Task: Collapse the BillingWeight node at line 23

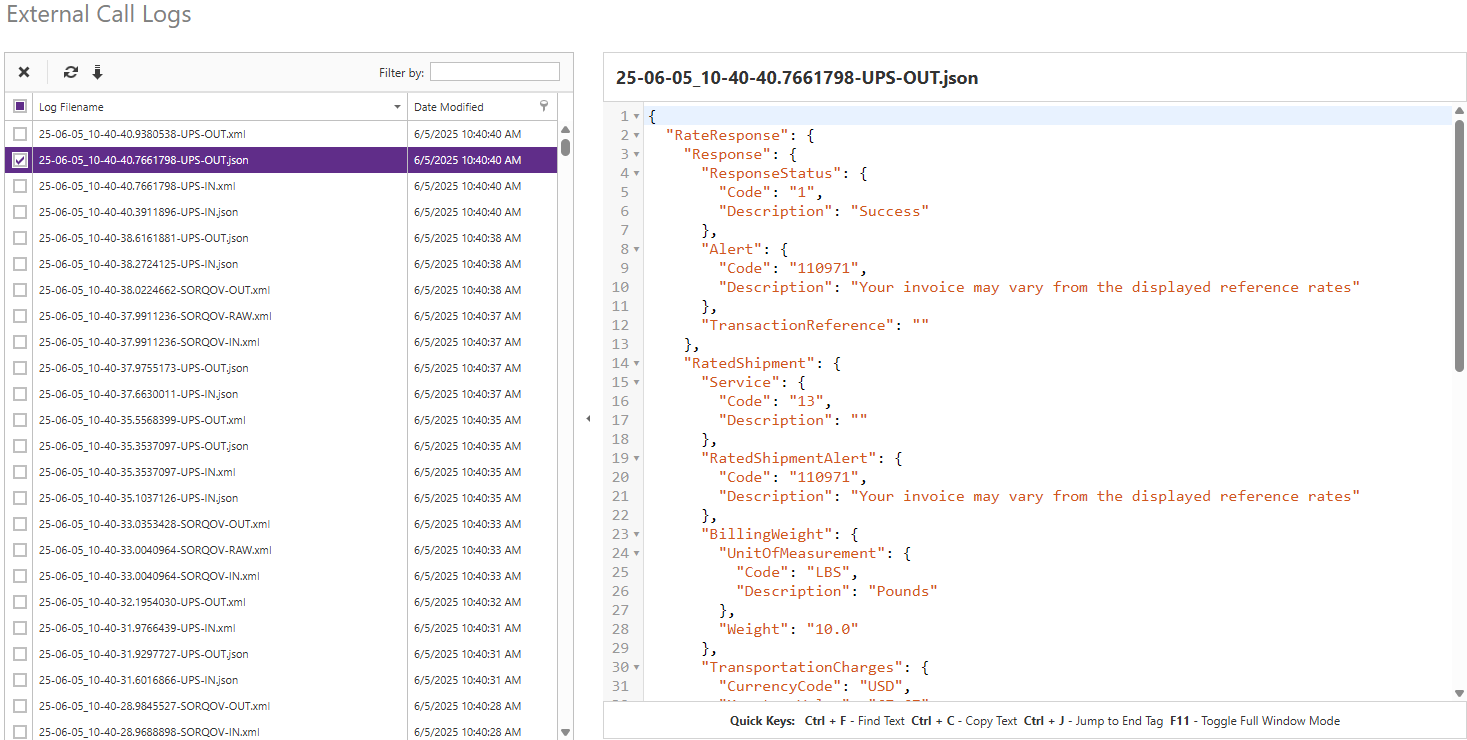Action: click(x=637, y=534)
